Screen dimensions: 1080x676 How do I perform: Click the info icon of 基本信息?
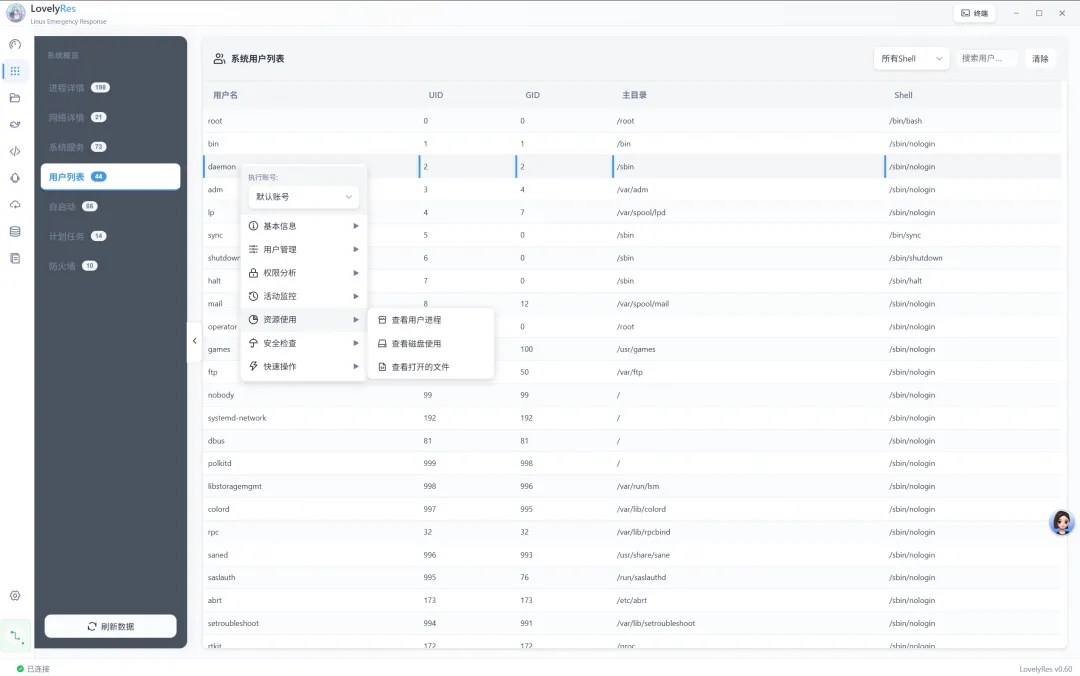[253, 226]
